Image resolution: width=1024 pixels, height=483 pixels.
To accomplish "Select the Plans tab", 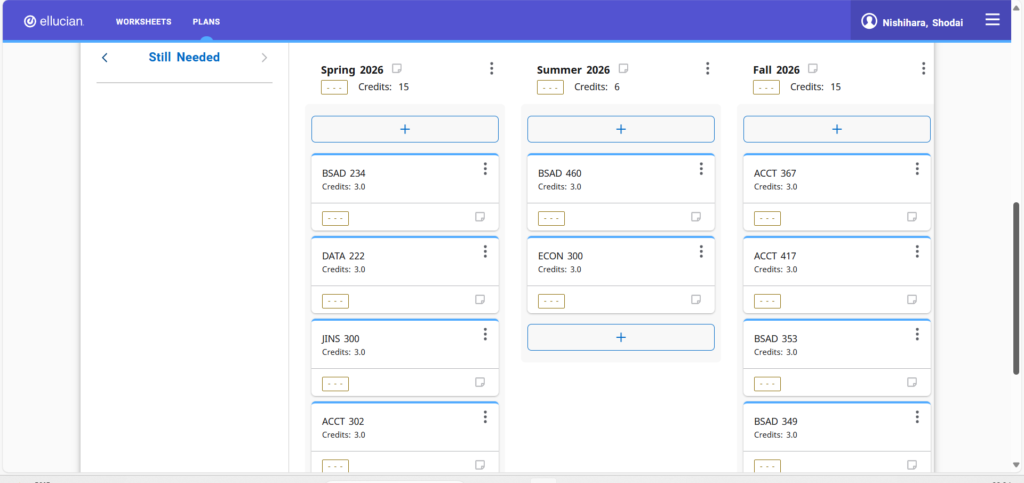I will [206, 21].
